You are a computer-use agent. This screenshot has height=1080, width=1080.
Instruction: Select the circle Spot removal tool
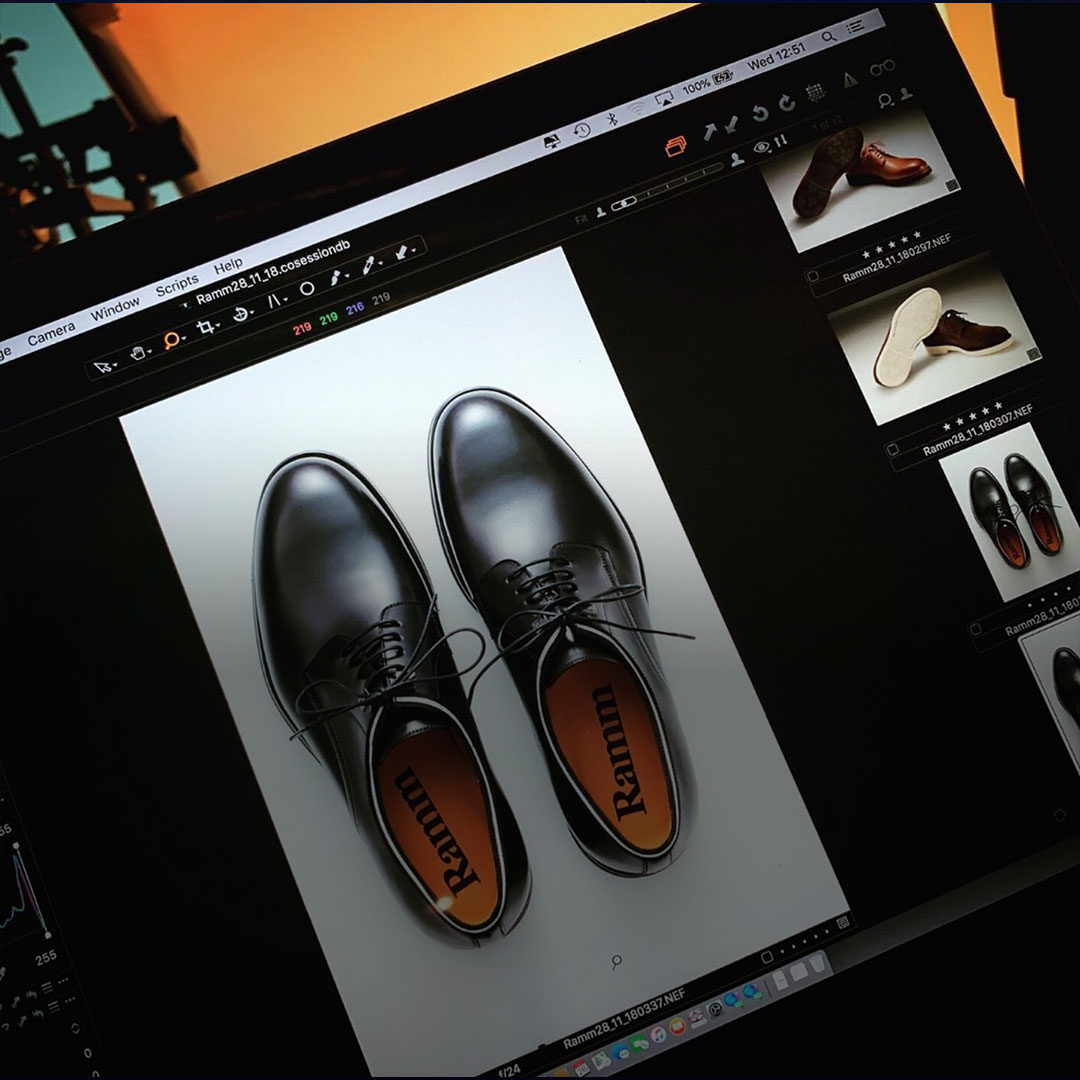coord(307,289)
